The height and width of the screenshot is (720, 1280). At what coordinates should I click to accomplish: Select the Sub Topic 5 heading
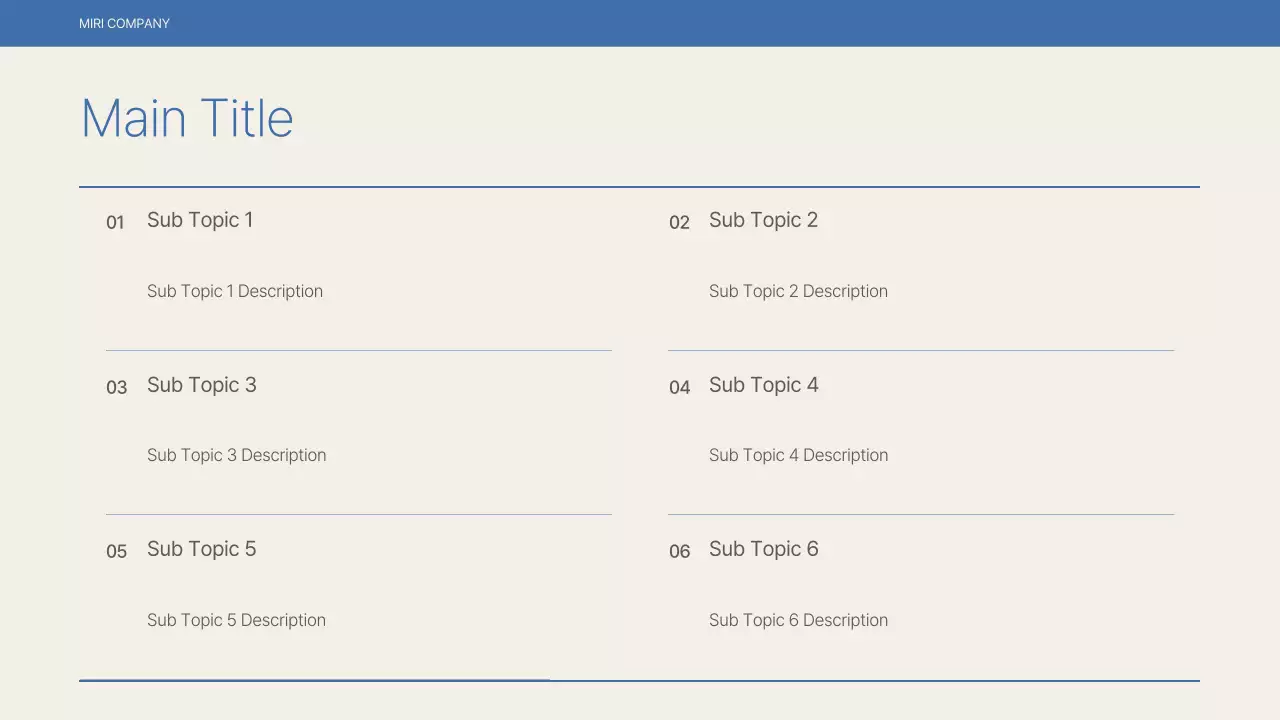[x=202, y=549]
